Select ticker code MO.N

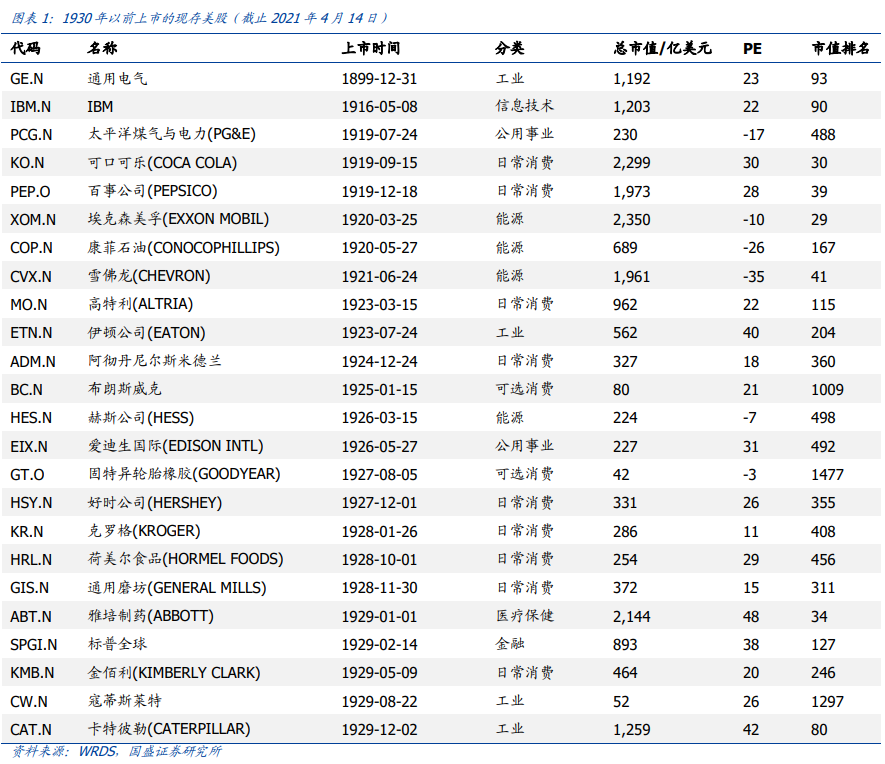[x=29, y=305]
